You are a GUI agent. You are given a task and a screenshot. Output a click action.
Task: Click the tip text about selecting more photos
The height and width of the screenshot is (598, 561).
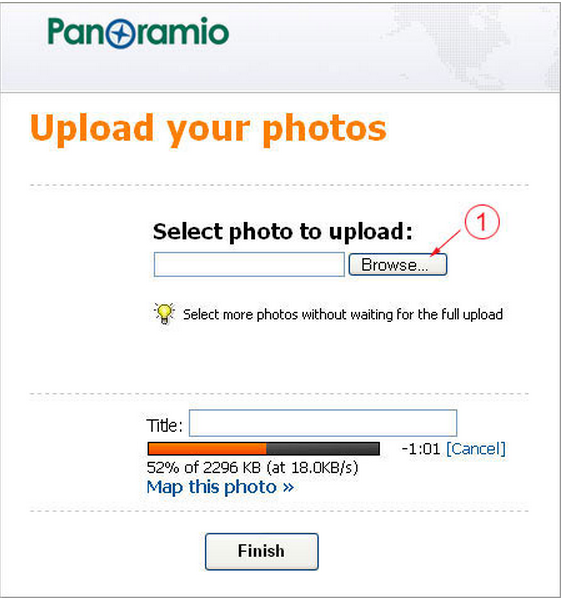point(343,315)
